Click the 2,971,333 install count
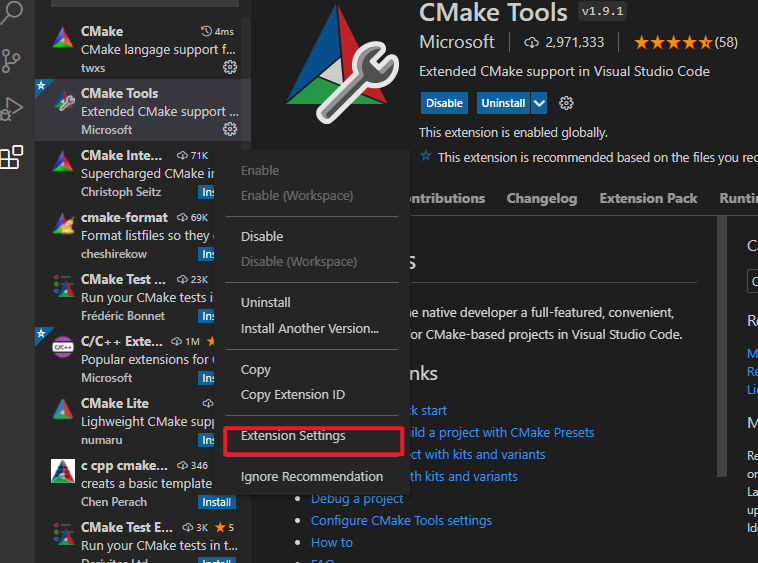Image resolution: width=758 pixels, height=563 pixels. tap(564, 43)
